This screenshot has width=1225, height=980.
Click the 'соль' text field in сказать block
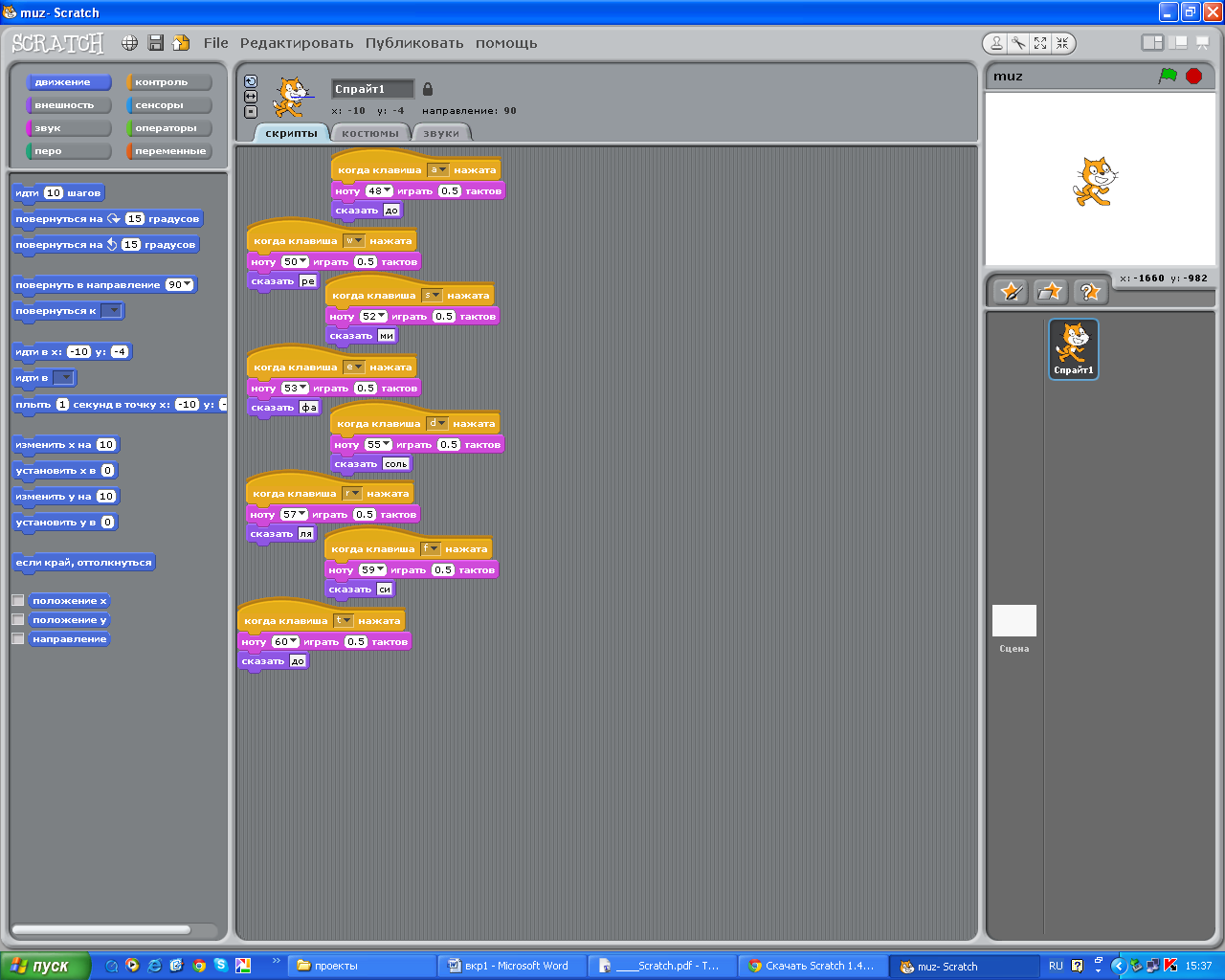coord(396,464)
